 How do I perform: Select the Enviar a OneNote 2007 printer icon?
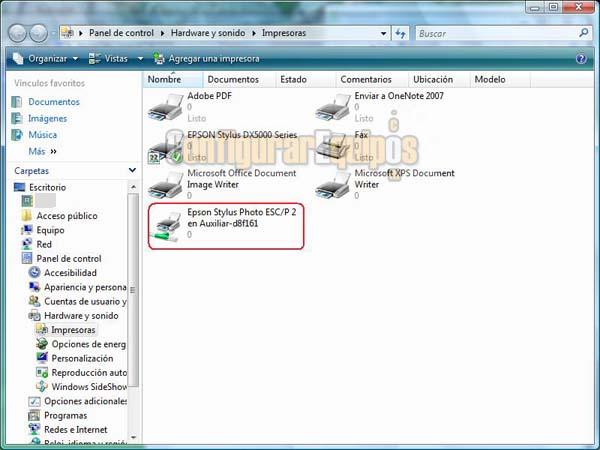[333, 108]
